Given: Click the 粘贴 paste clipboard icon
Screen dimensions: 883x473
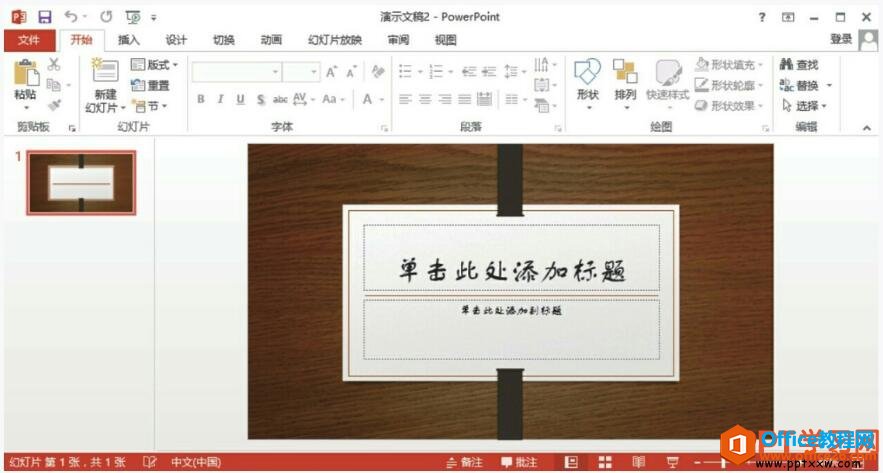Looking at the screenshot, I should 26,72.
